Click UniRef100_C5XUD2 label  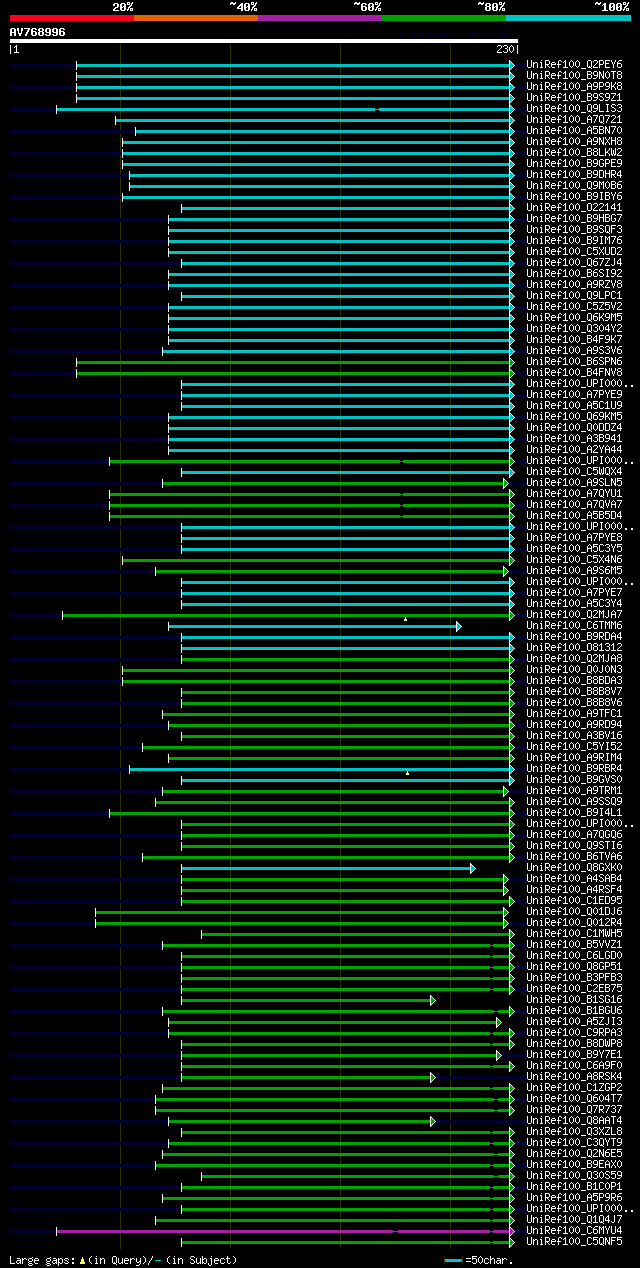coord(574,252)
